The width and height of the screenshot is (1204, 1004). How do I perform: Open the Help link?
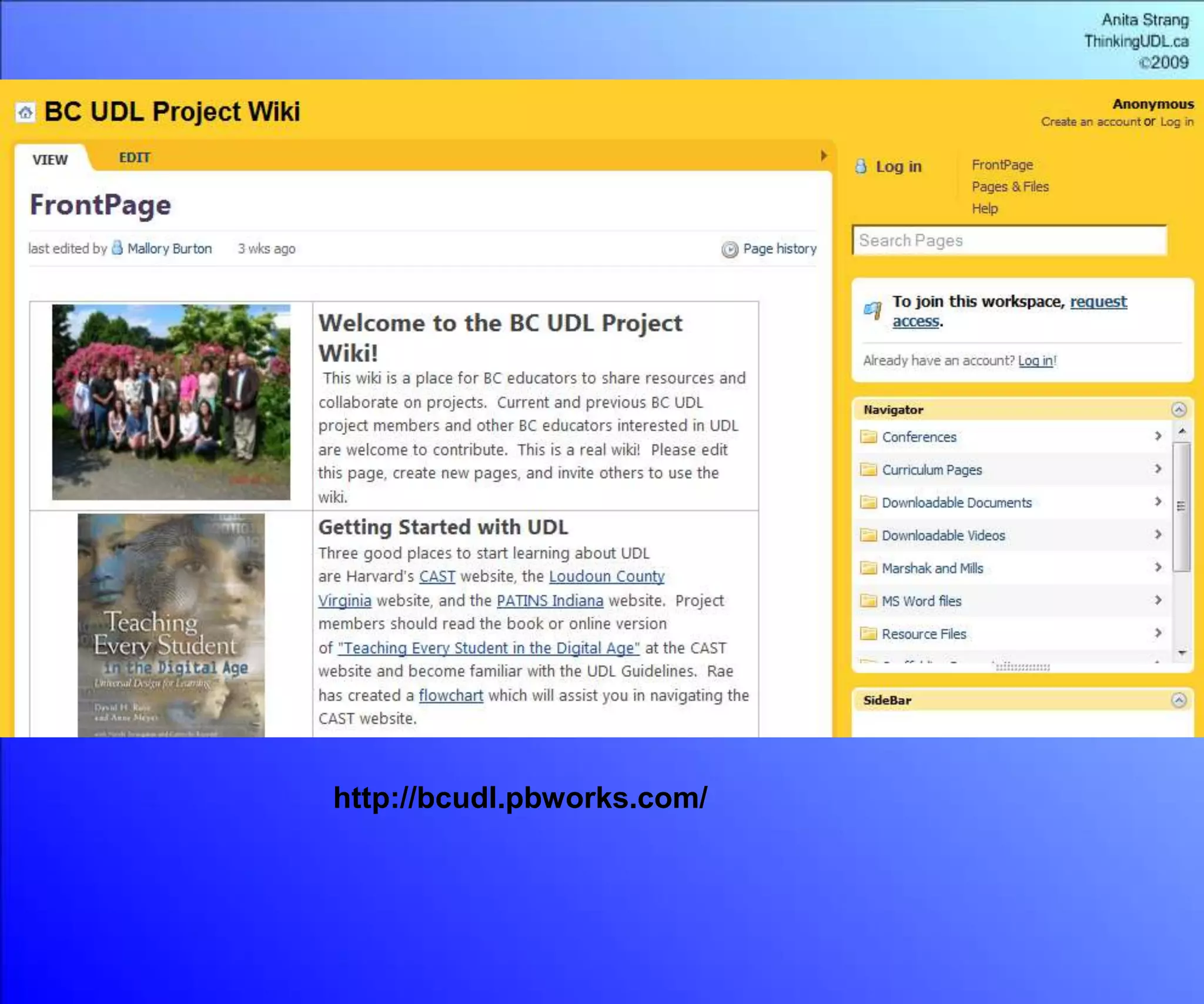pyautogui.click(x=985, y=209)
